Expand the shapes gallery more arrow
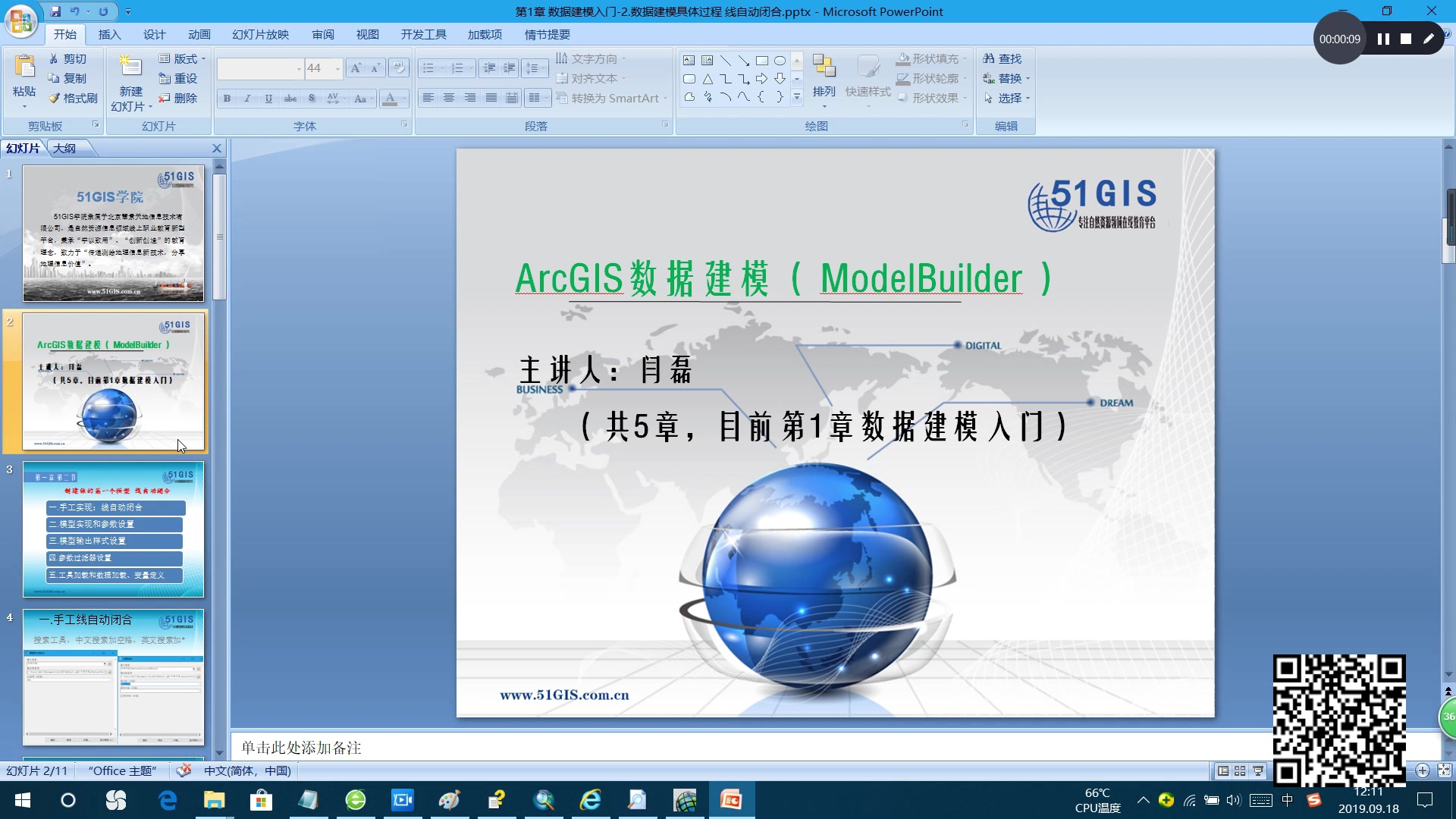This screenshot has height=819, width=1456. [x=796, y=97]
